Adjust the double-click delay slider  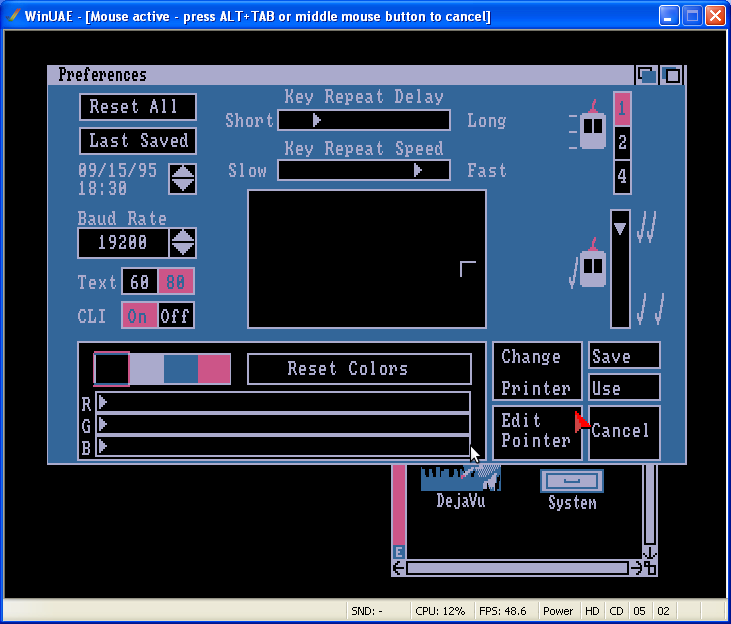click(x=620, y=269)
